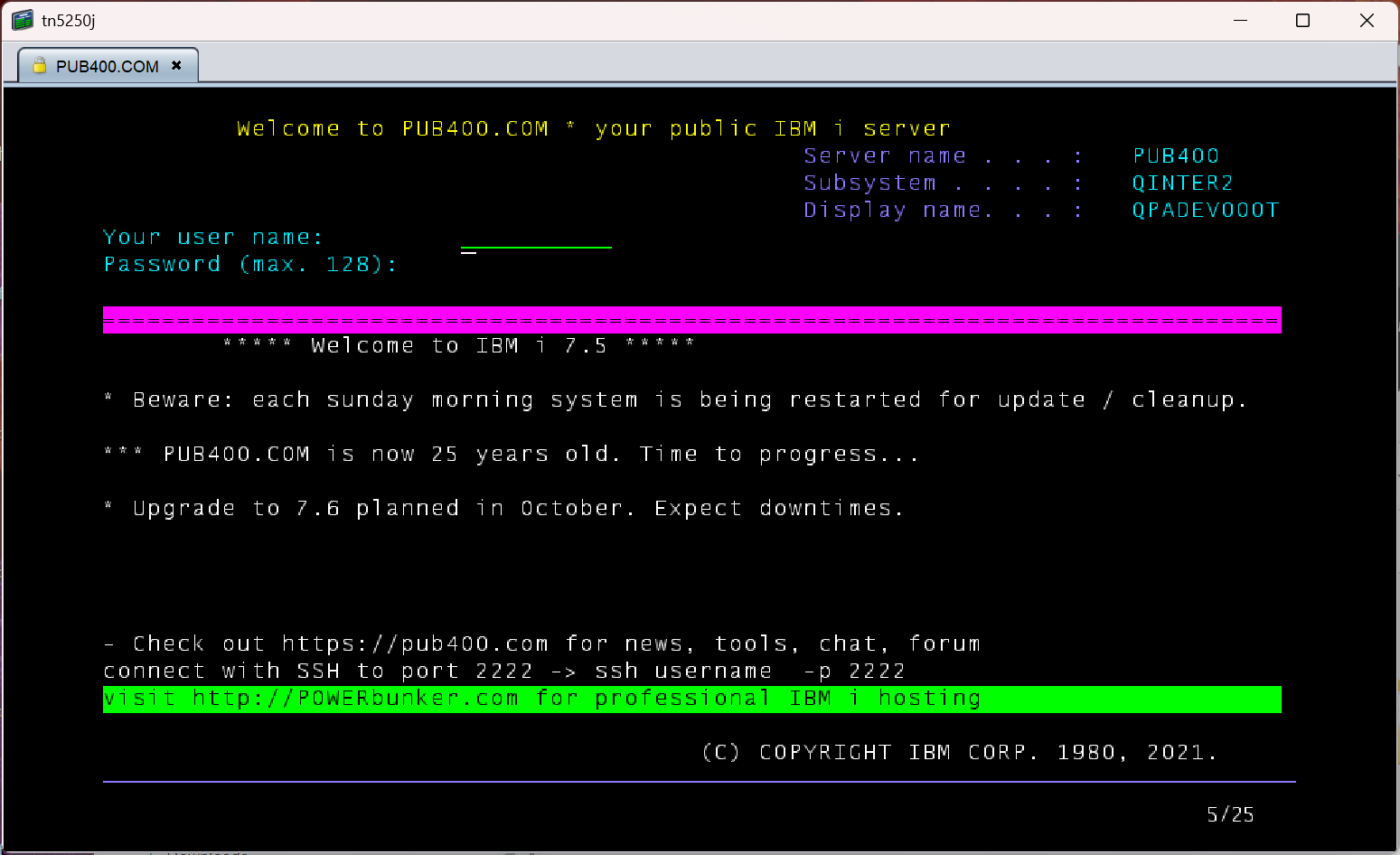Click the IBM copyright notice text

click(960, 752)
